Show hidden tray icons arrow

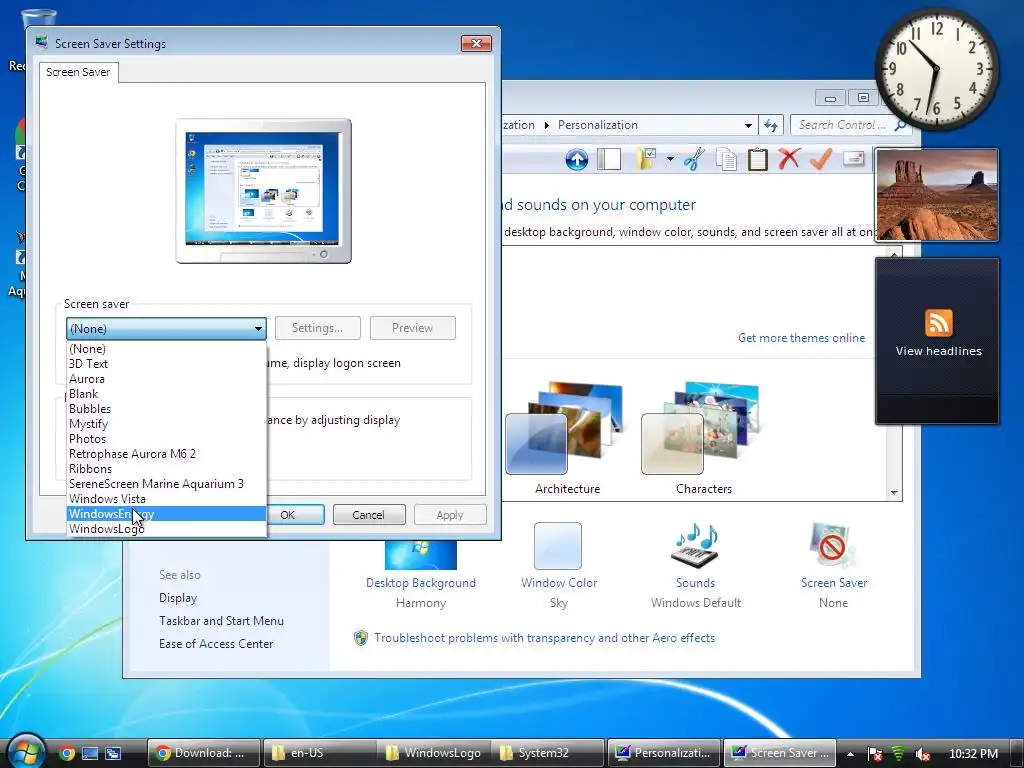(x=850, y=754)
